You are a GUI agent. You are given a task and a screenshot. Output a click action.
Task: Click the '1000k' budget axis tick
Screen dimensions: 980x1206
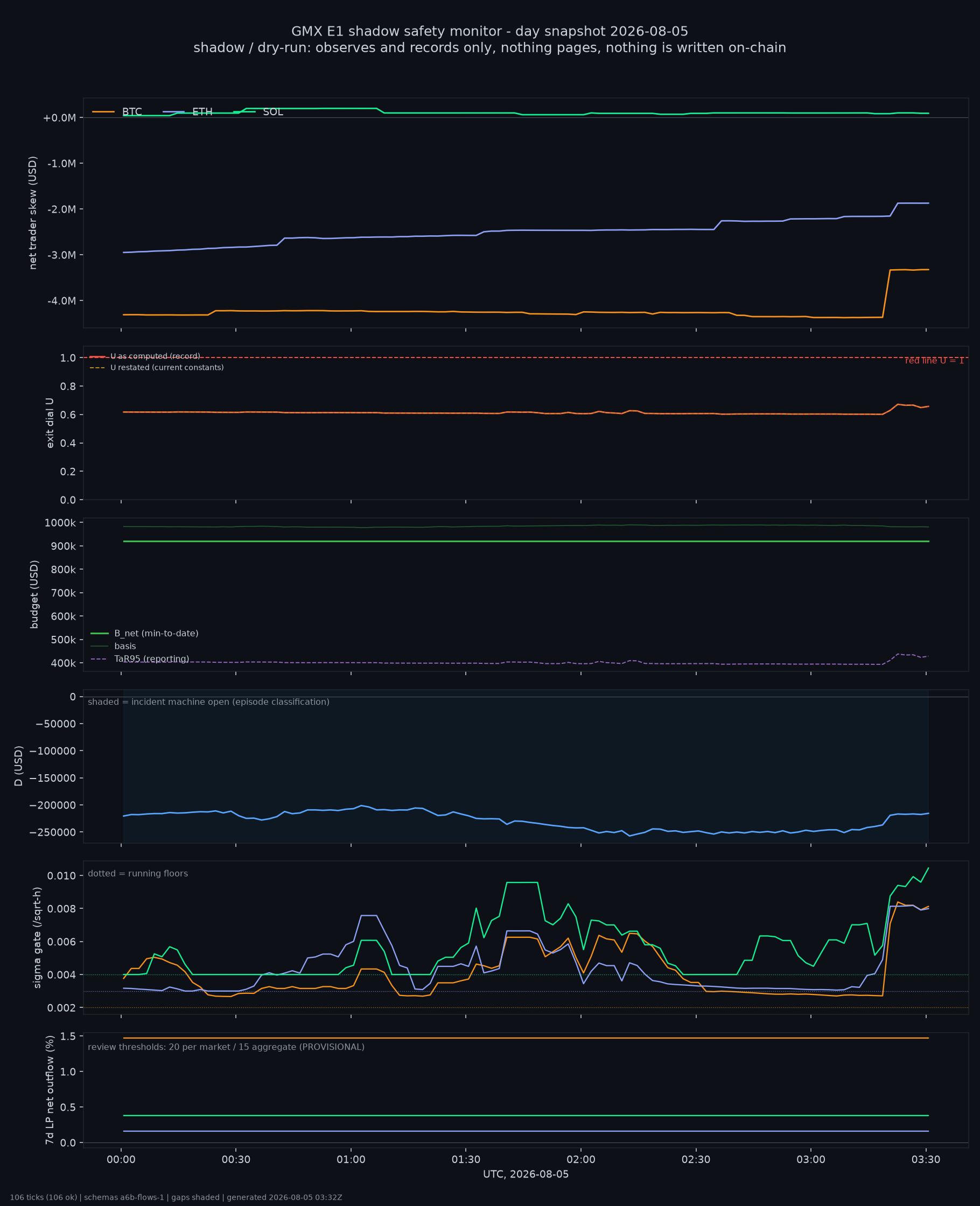tap(60, 523)
